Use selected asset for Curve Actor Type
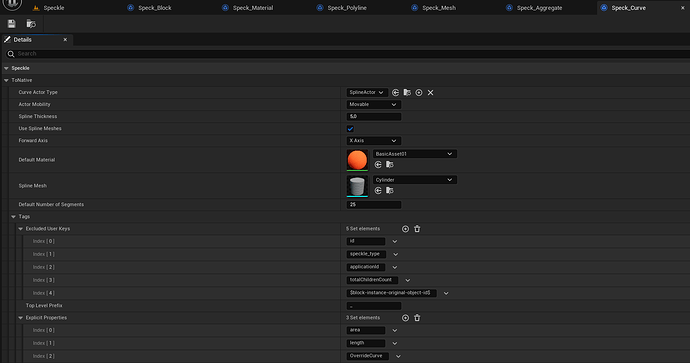690x363 pixels. click(395, 92)
